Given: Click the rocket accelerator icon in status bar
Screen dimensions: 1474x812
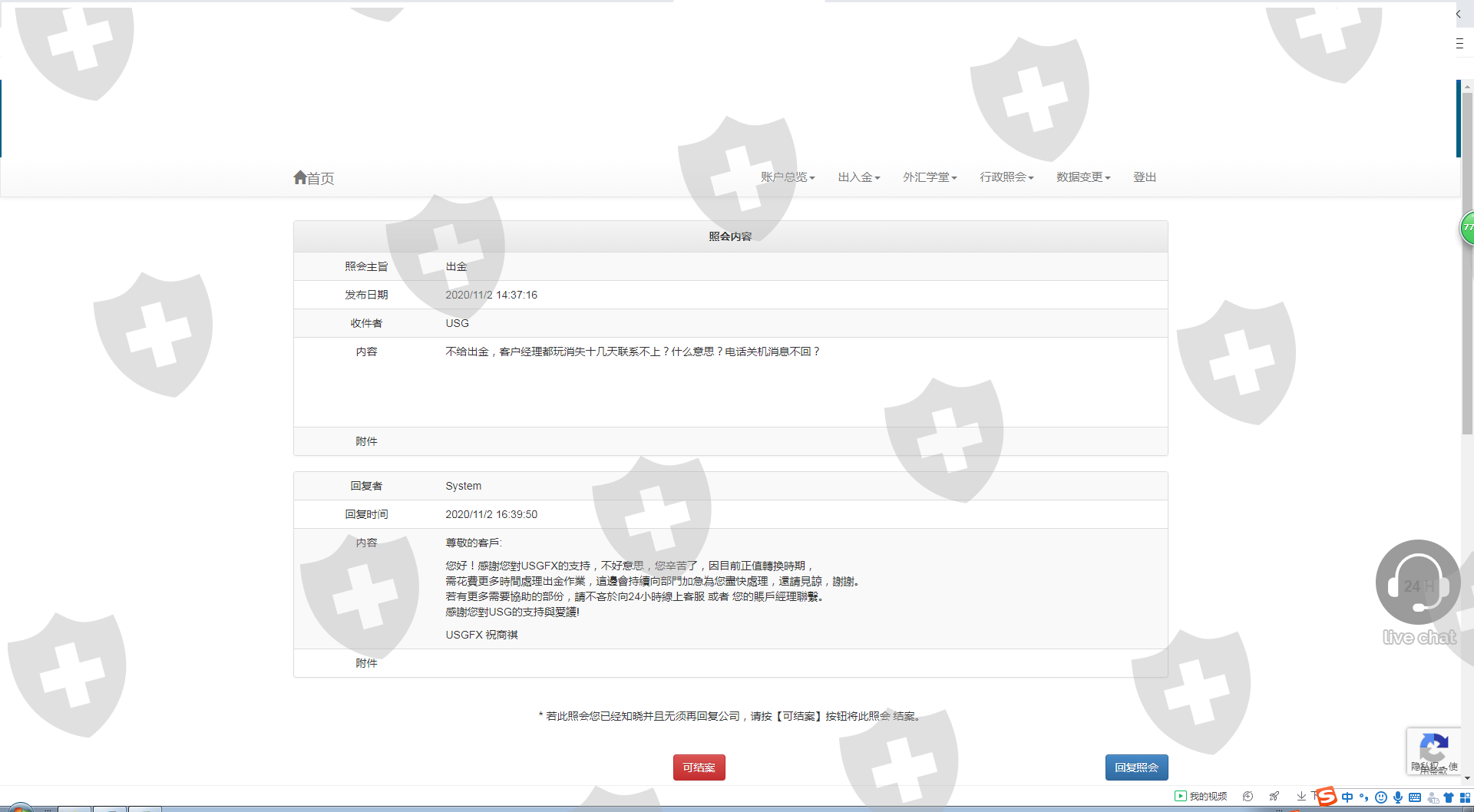Looking at the screenshot, I should [x=1274, y=797].
